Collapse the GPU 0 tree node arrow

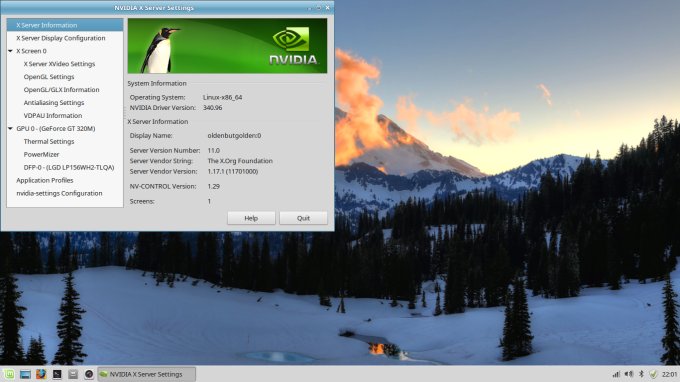pyautogui.click(x=10, y=129)
